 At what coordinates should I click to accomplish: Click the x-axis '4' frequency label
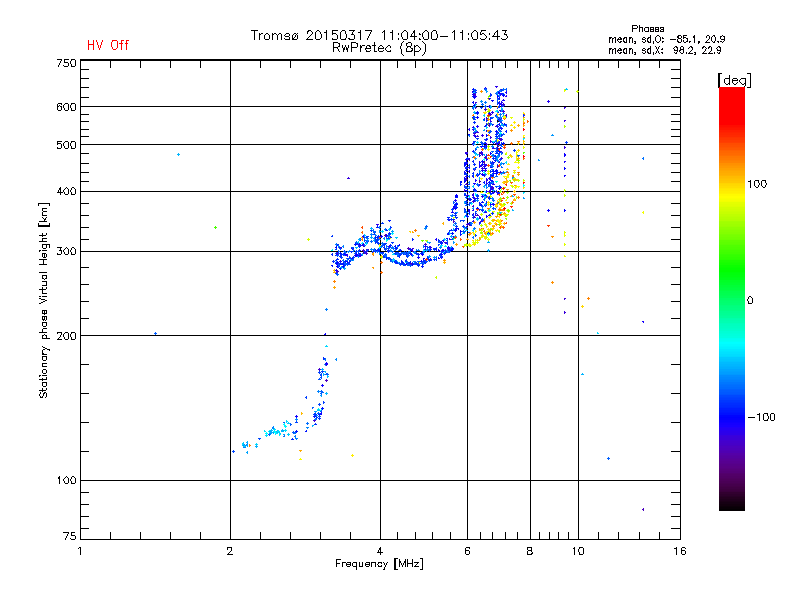(x=380, y=551)
